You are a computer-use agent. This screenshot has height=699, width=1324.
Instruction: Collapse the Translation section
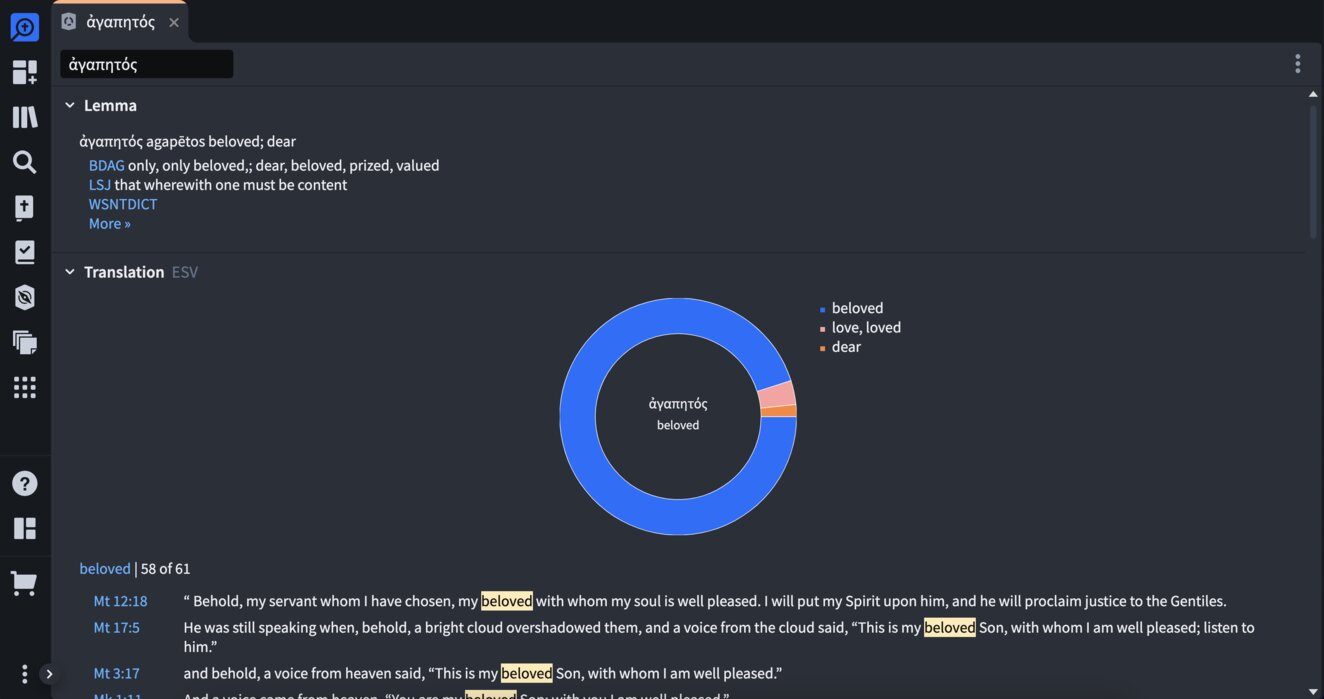click(70, 272)
